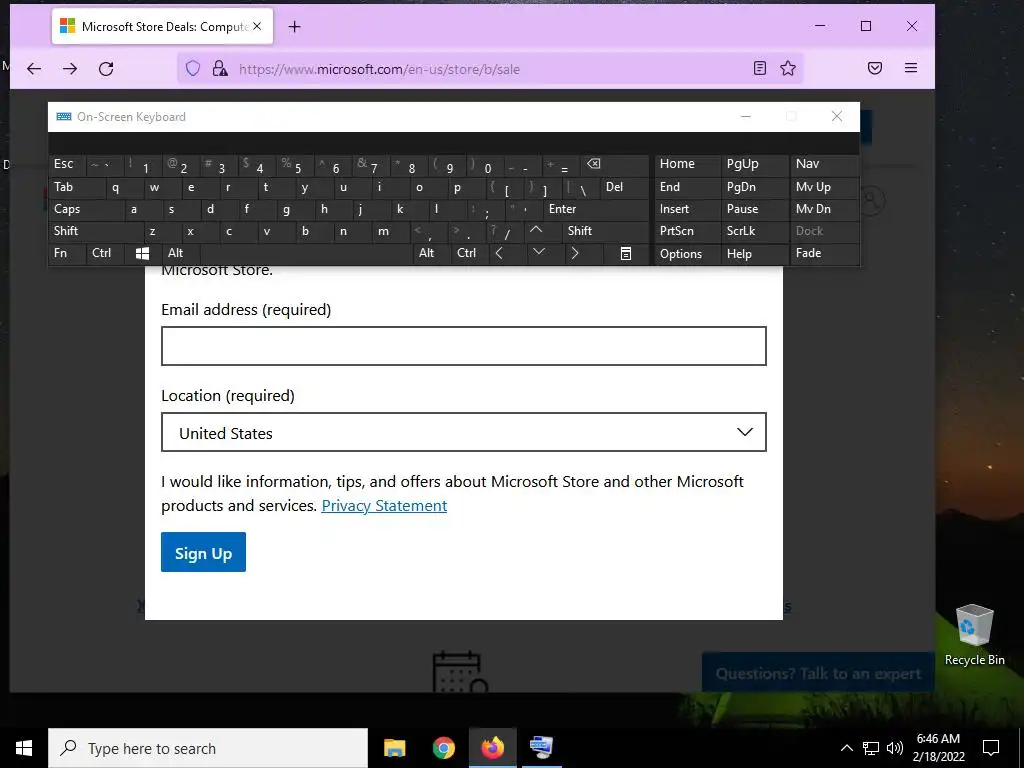Click the context menu key on keyboard
This screenshot has height=768, width=1024.
coord(626,253)
